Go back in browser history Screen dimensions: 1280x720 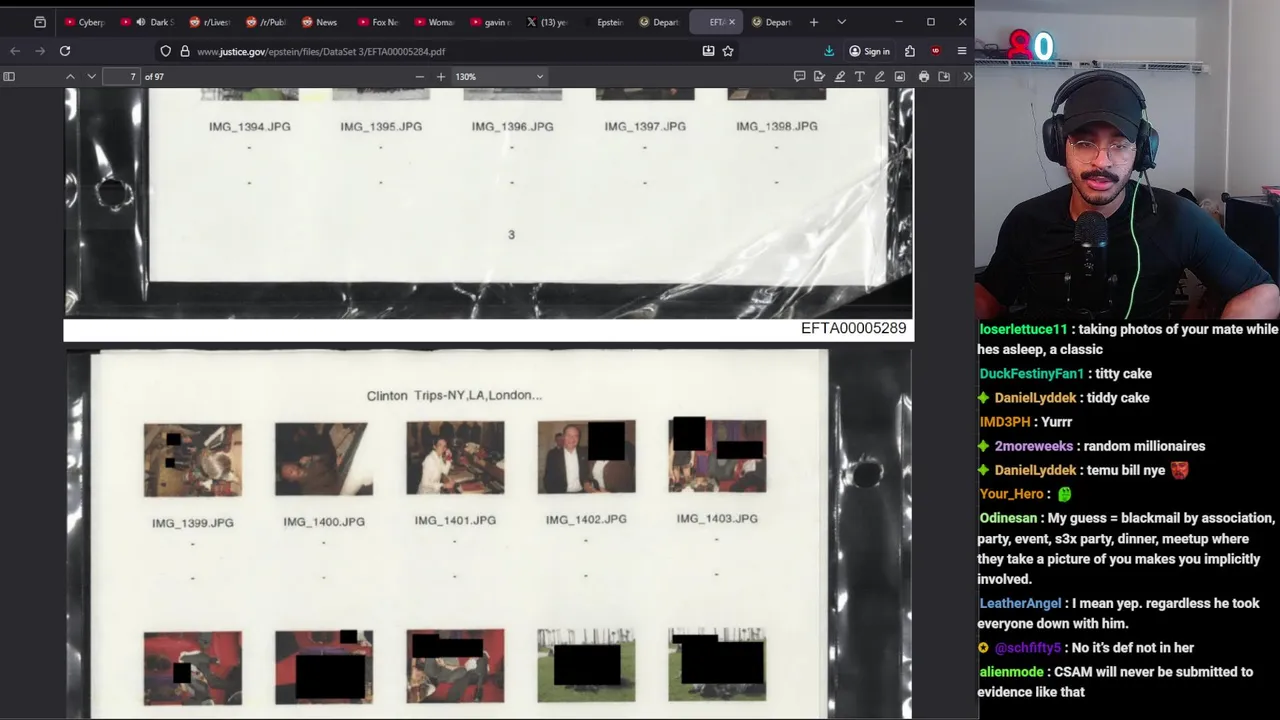15,51
